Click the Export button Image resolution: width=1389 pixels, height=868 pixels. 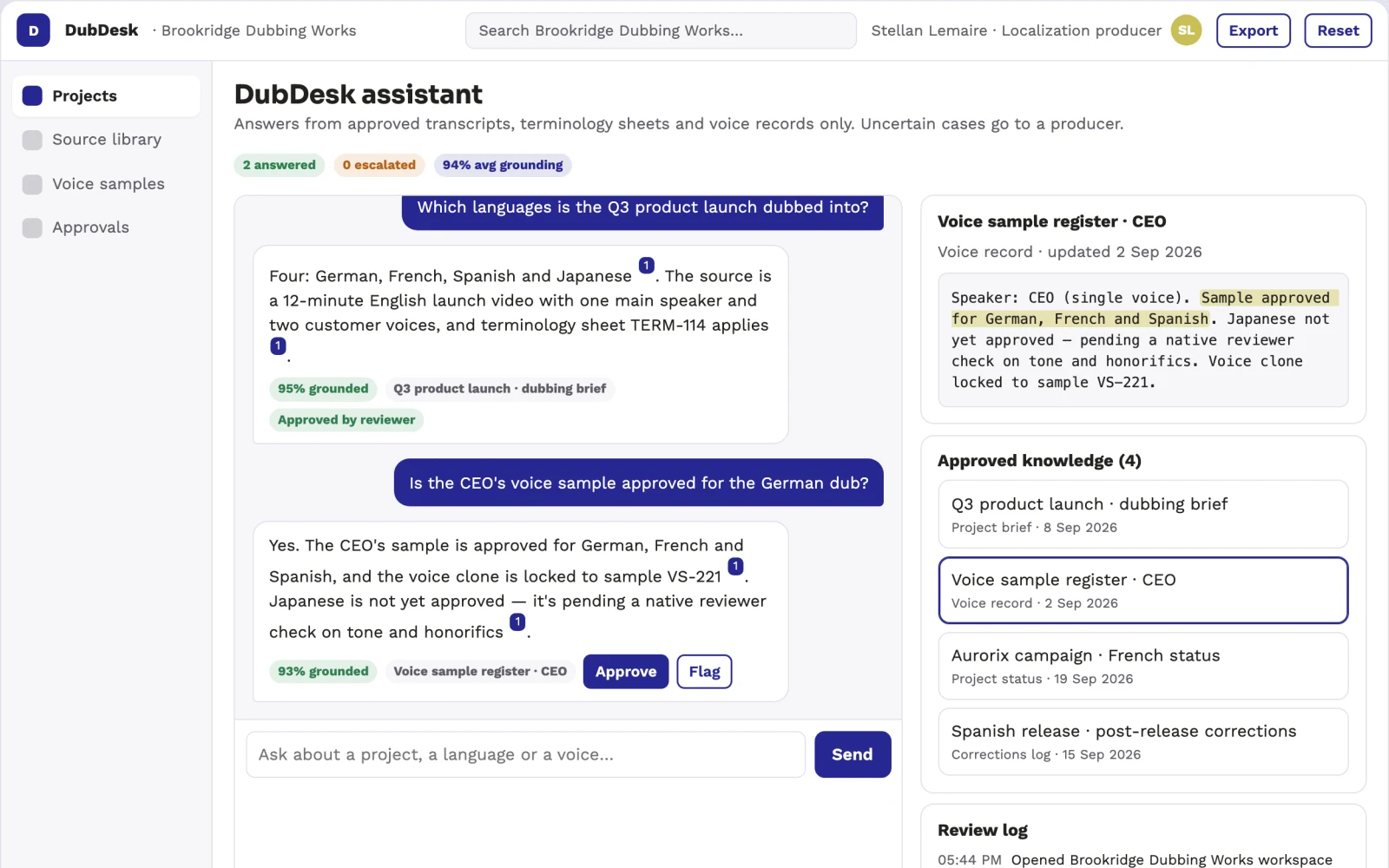pos(1253,30)
